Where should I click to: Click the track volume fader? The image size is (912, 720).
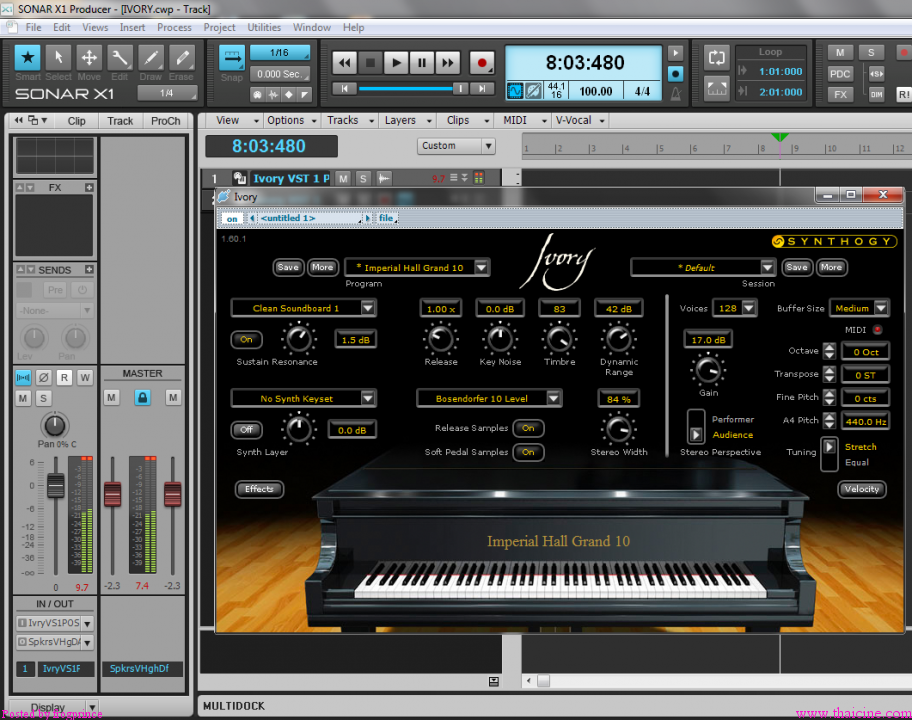[x=56, y=486]
